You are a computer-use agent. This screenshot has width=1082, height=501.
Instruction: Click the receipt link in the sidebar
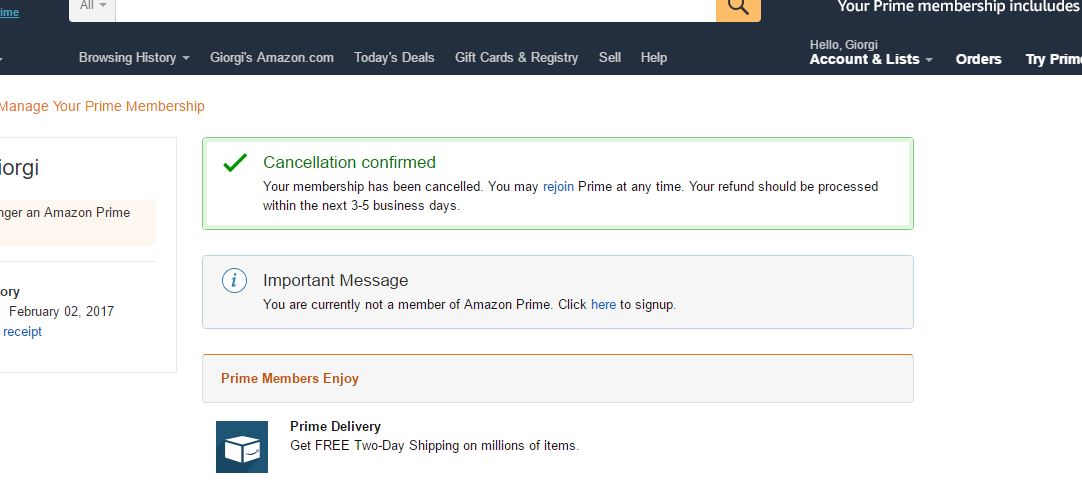pos(22,332)
